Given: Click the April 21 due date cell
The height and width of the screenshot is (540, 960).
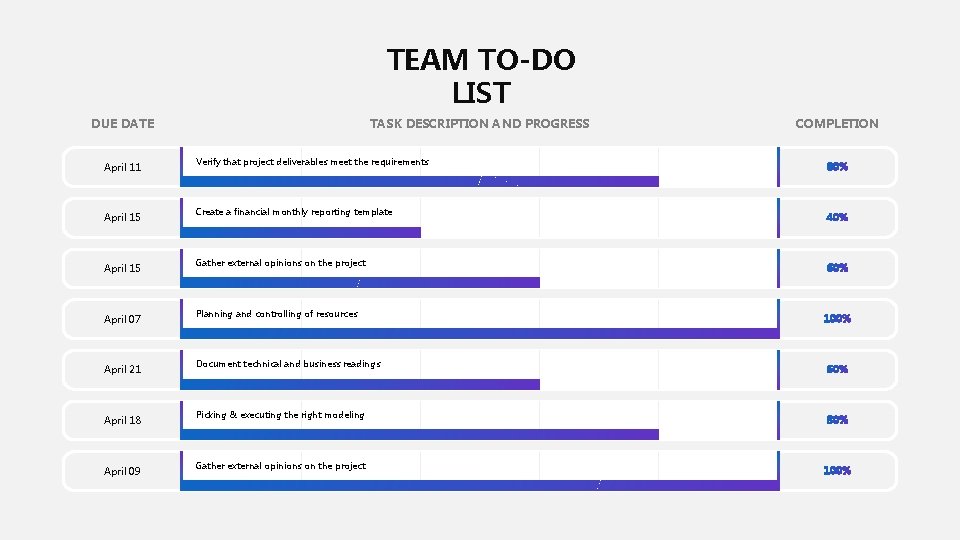Looking at the screenshot, I should 122,369.
